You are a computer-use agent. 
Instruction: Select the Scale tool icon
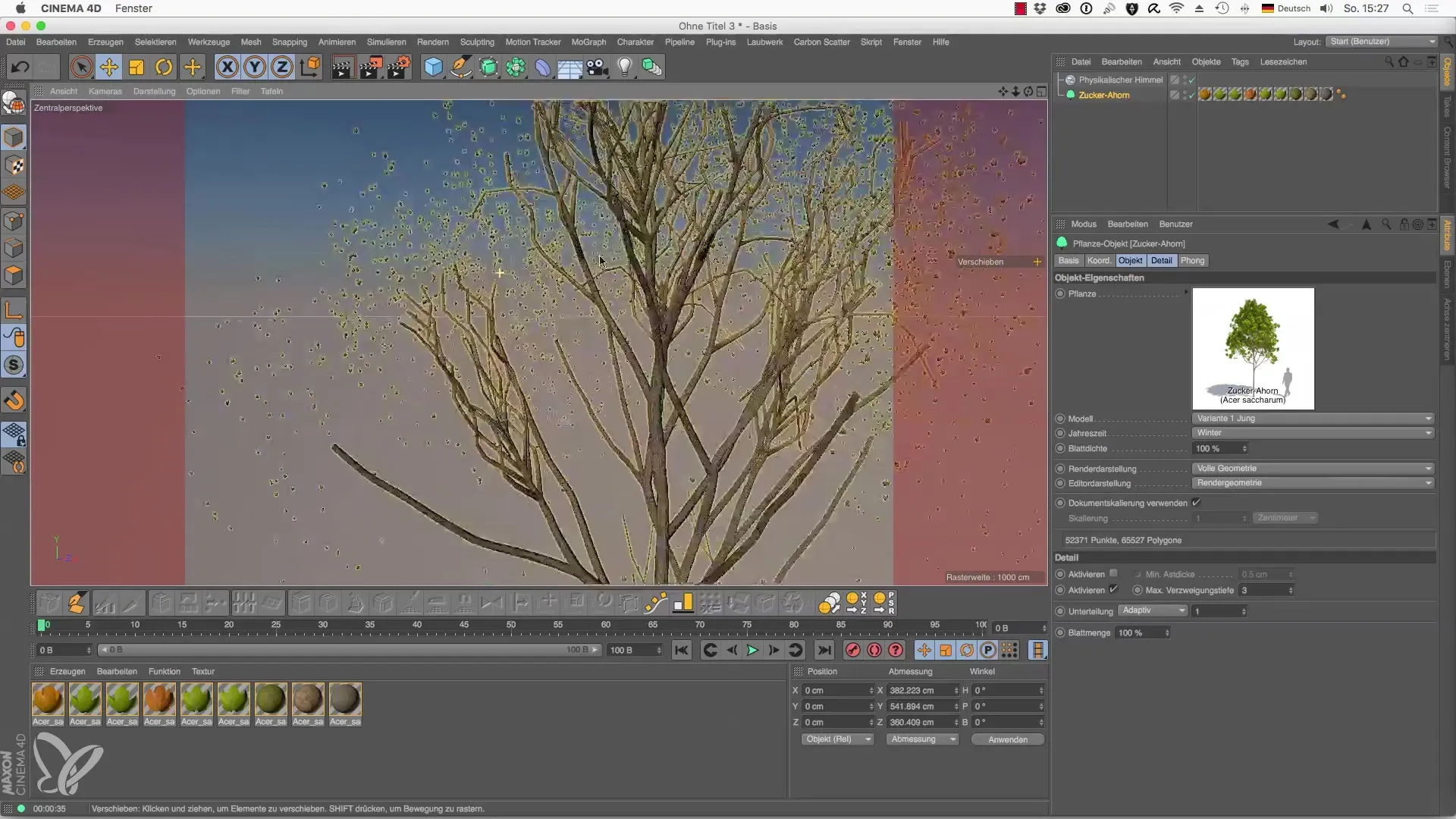point(136,67)
